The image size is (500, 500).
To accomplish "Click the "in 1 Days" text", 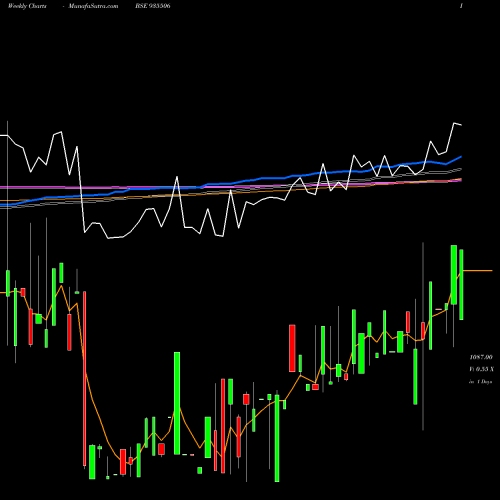I will (480, 382).
